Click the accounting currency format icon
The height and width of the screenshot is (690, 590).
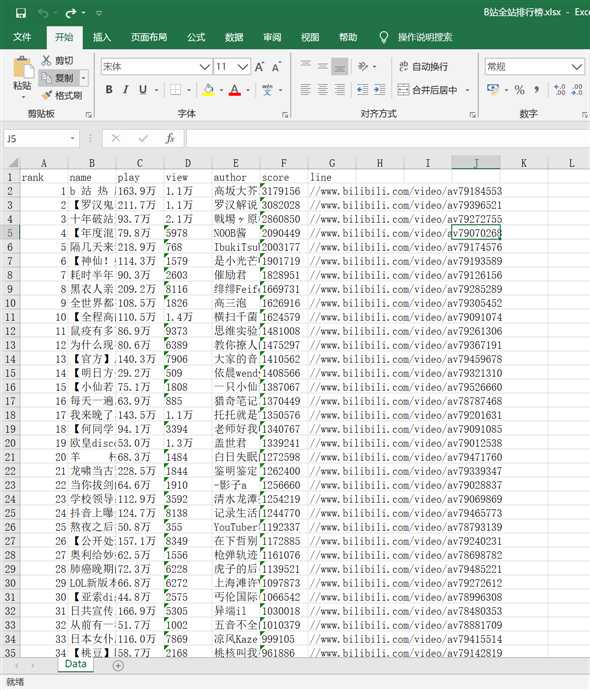(493, 90)
